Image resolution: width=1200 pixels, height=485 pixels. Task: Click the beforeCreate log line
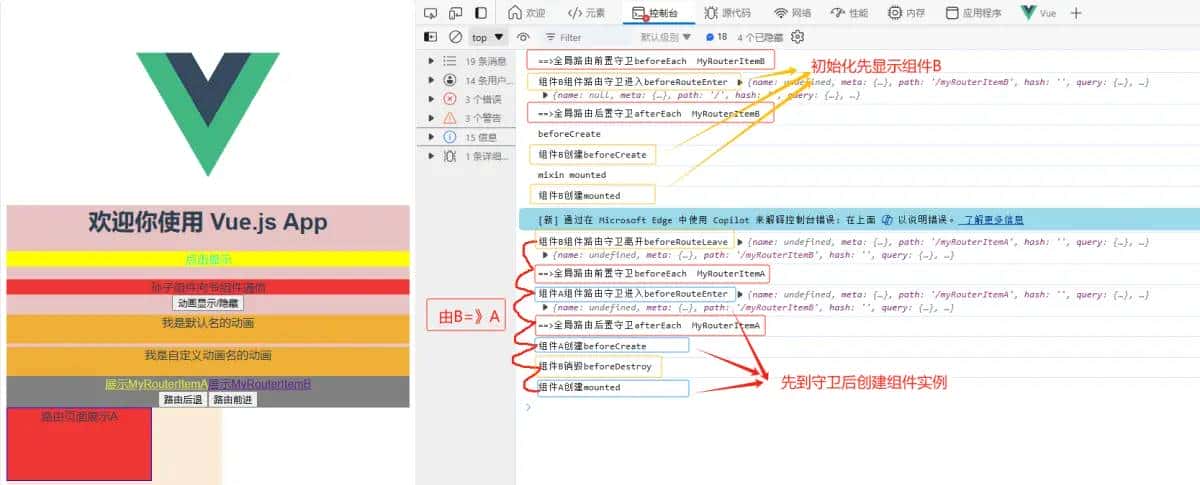coord(569,133)
